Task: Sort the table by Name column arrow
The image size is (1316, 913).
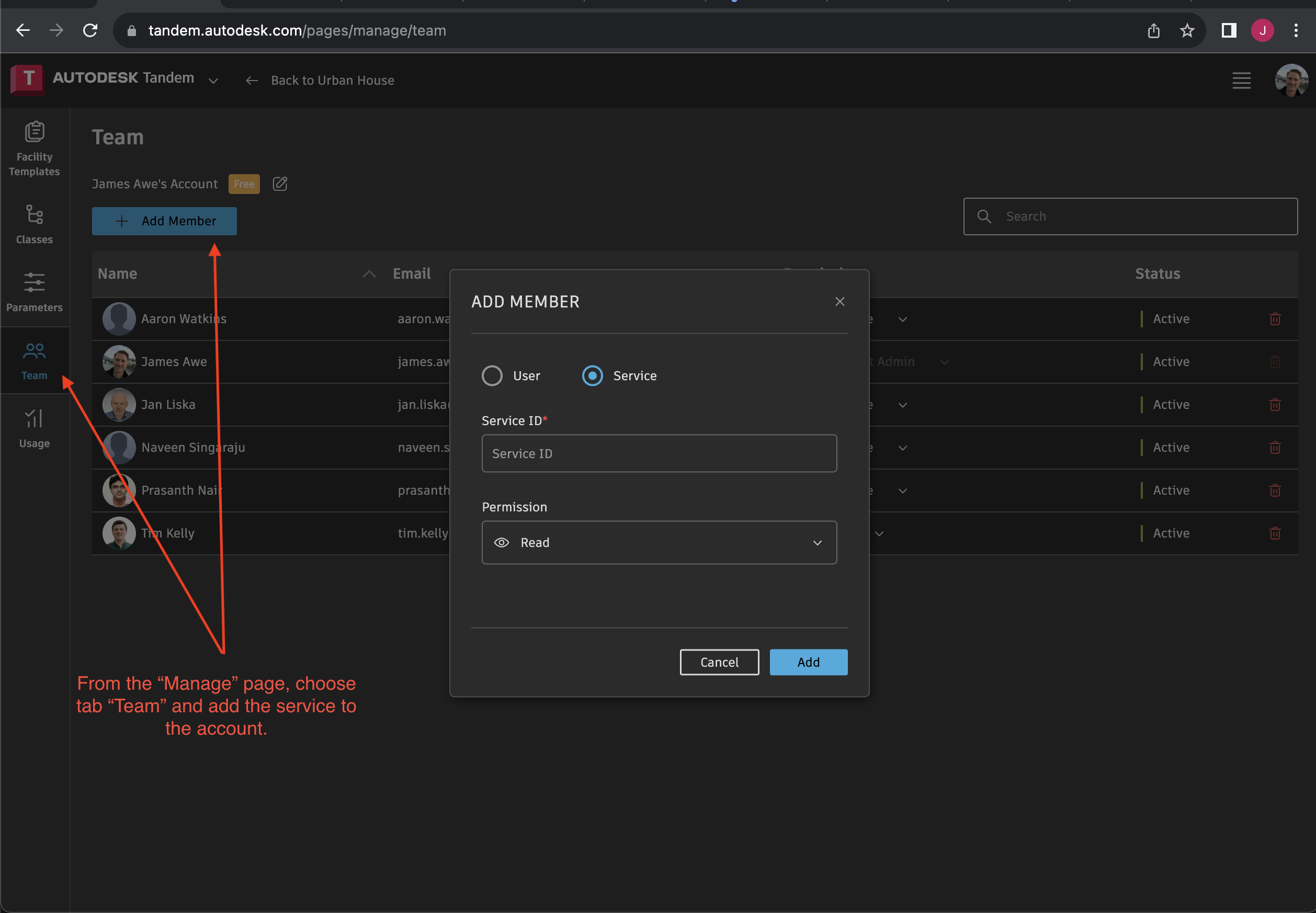Action: point(369,274)
